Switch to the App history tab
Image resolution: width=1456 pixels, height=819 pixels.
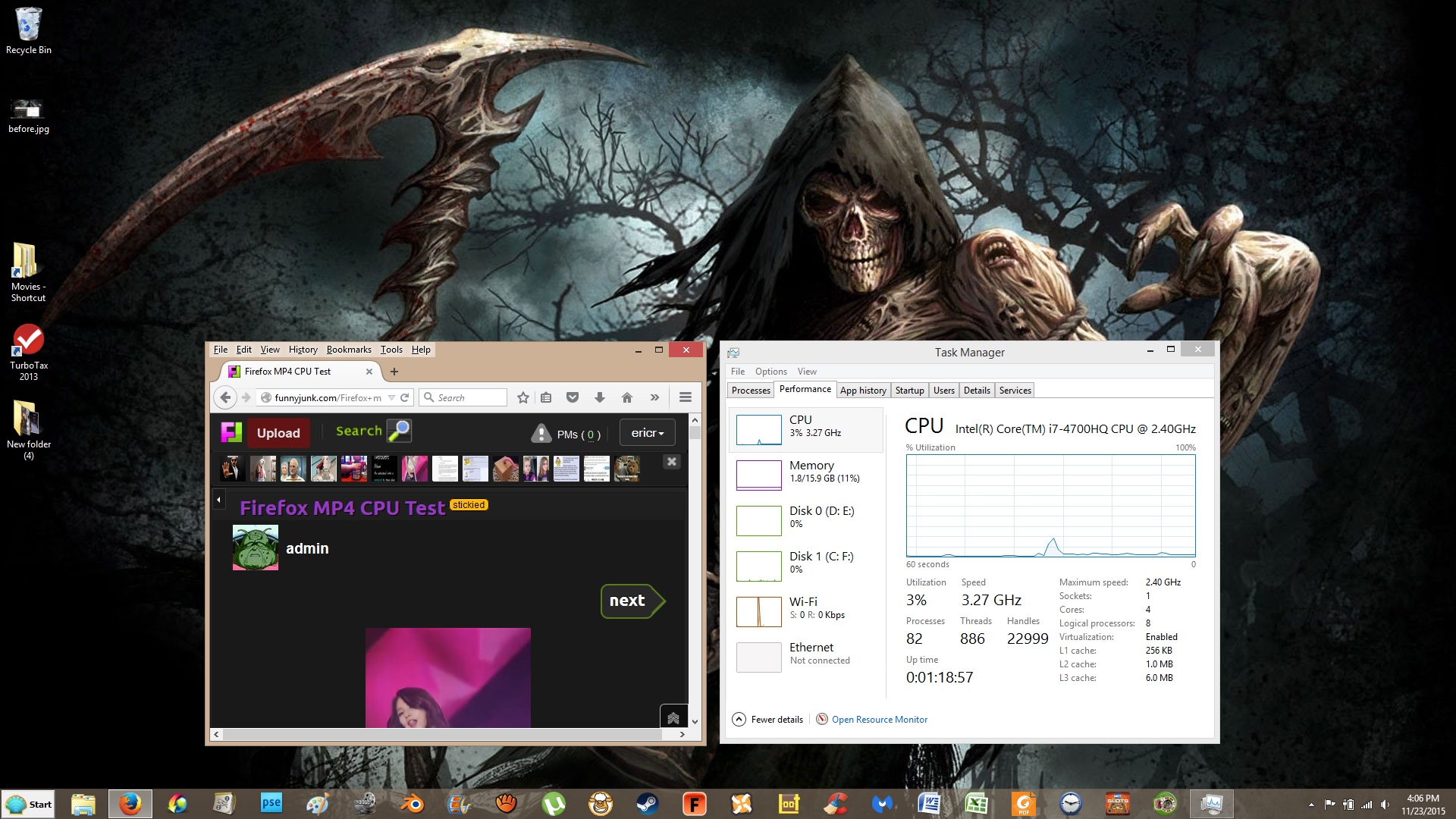pos(862,391)
